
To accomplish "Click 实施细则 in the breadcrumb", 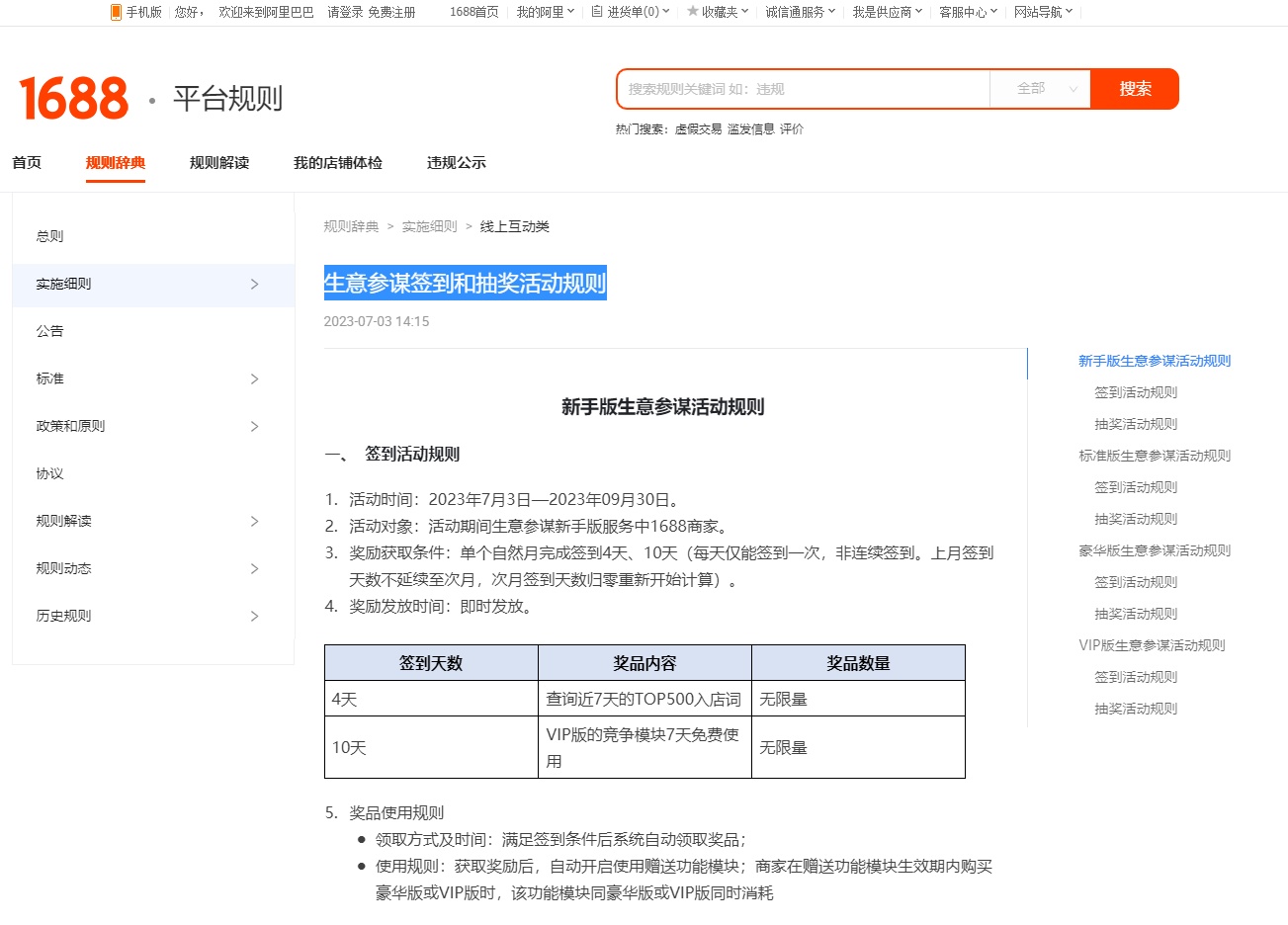I will (430, 226).
